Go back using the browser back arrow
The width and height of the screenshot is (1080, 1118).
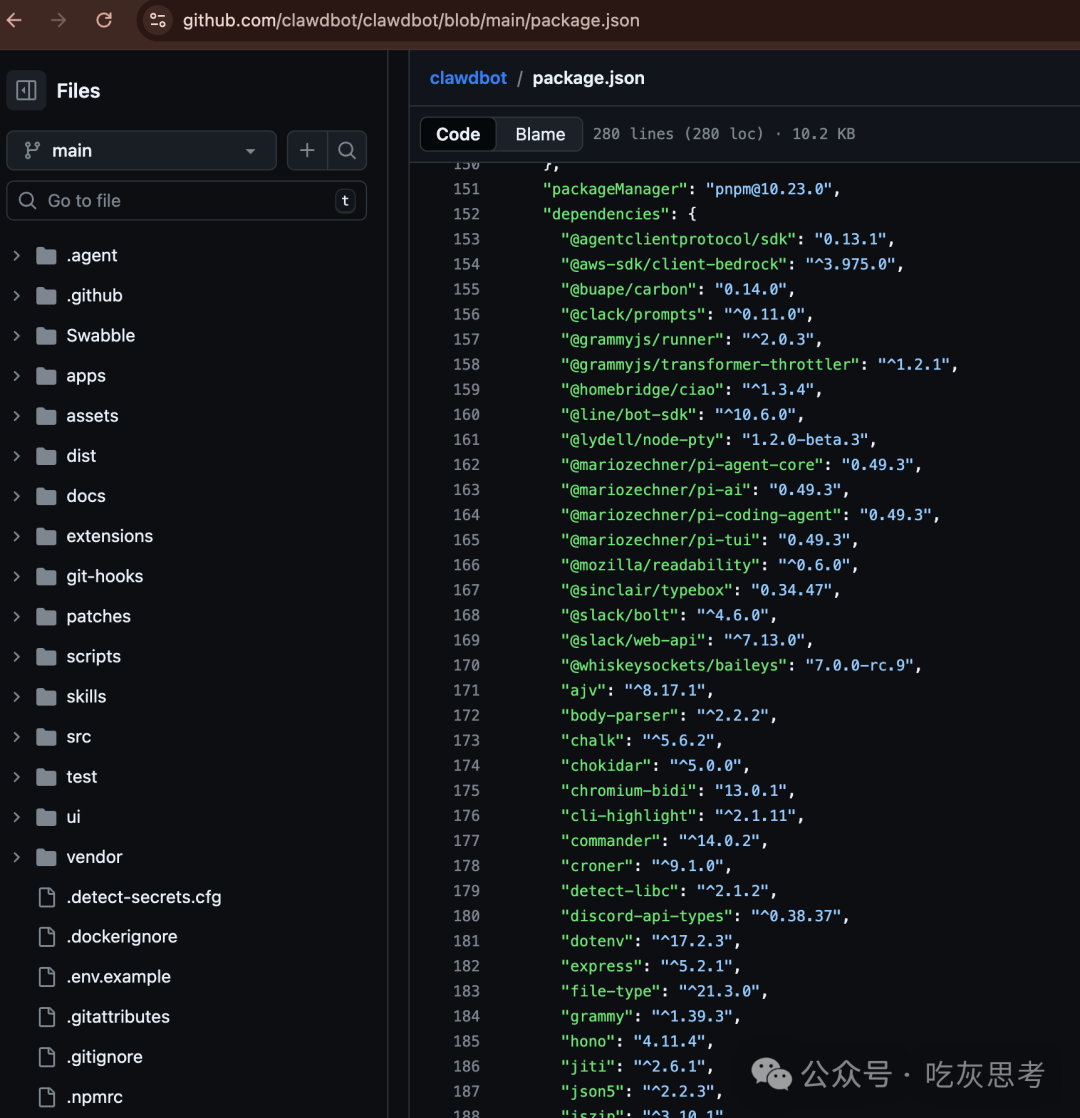[16, 19]
